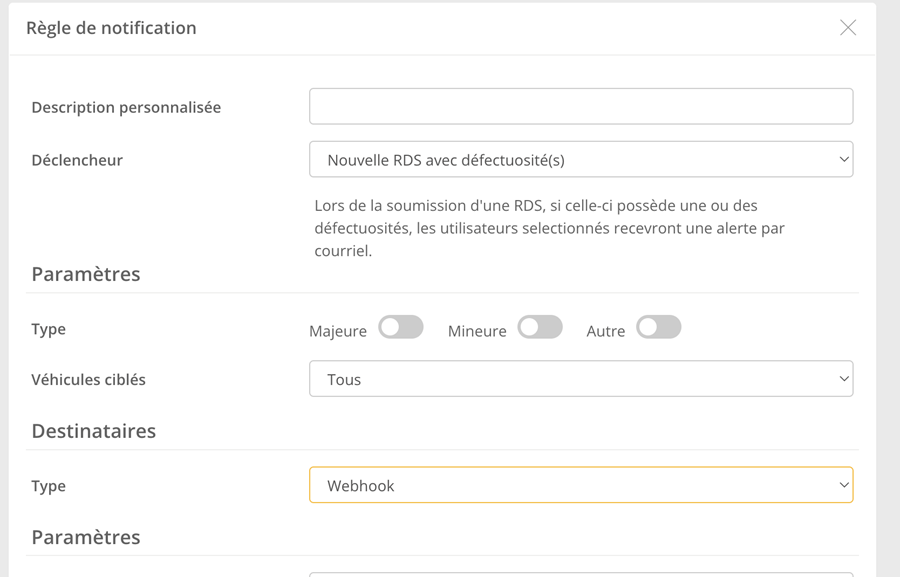Close the Règle de notification dialog

(x=848, y=28)
